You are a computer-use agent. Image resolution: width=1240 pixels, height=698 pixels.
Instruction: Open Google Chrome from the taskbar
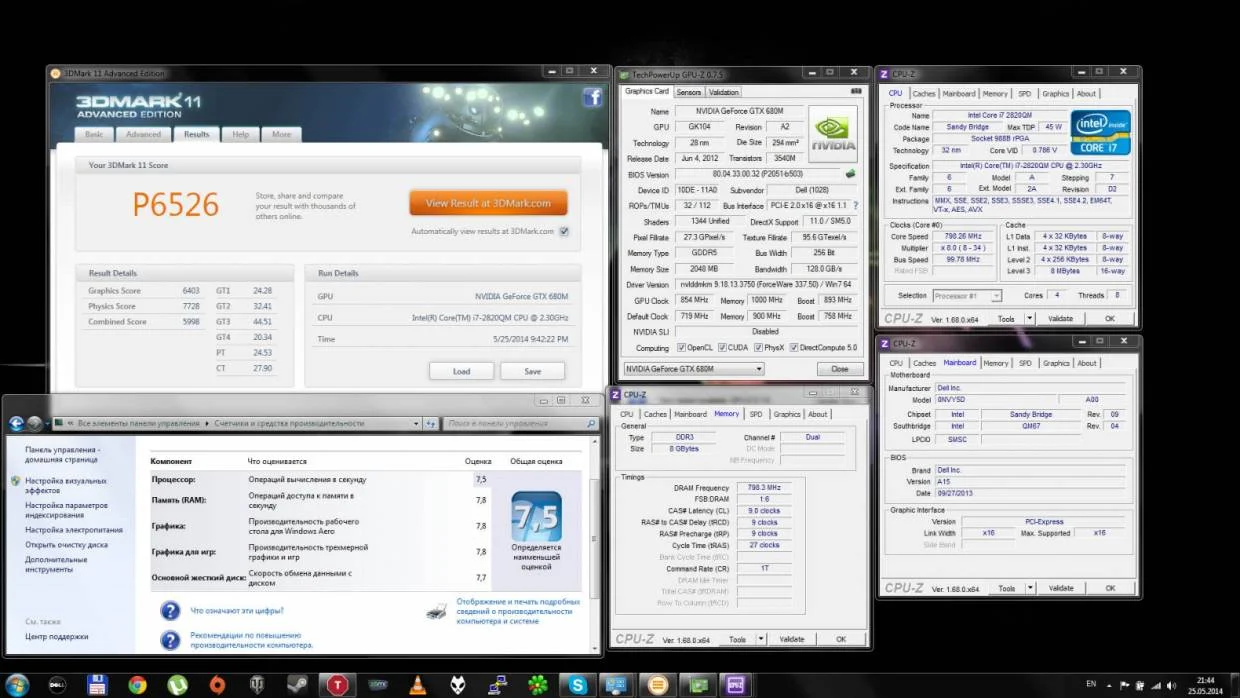(137, 685)
